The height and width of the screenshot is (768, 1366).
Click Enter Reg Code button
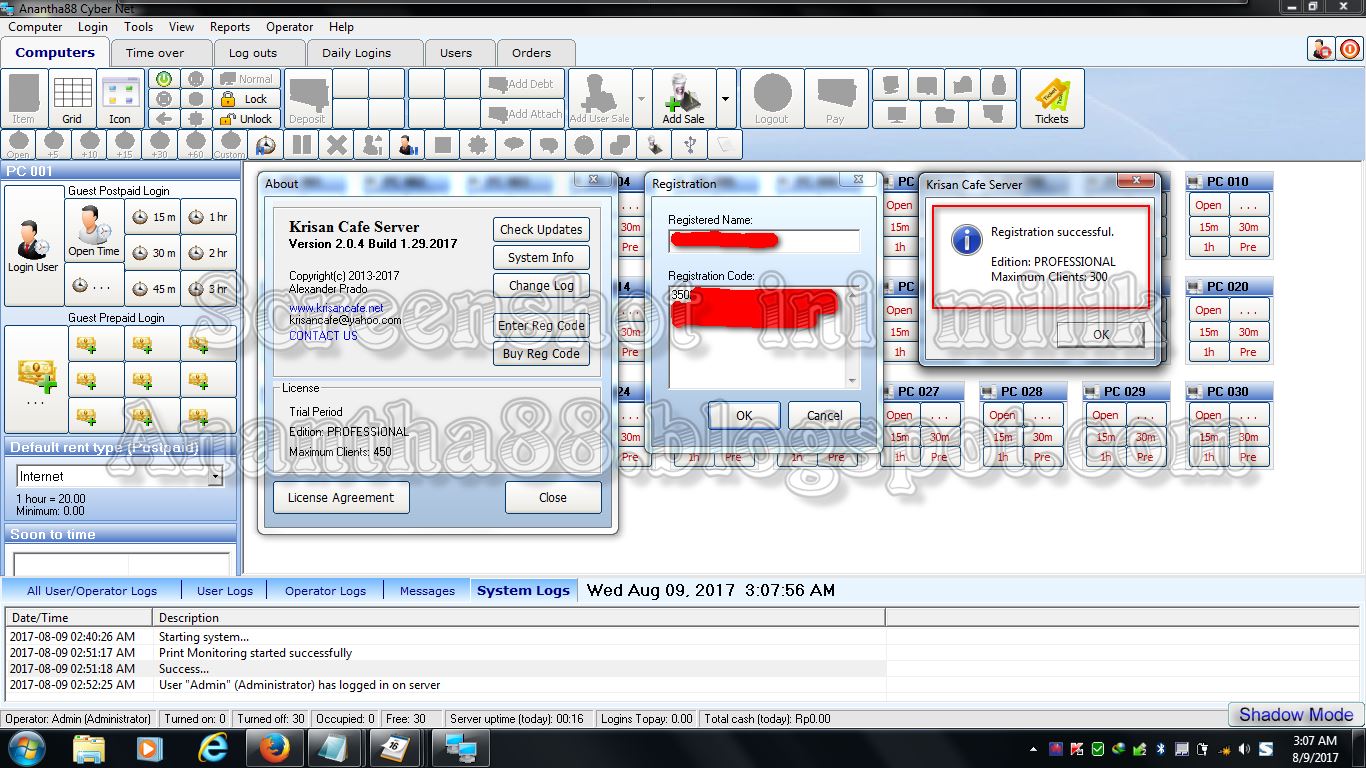pos(541,325)
